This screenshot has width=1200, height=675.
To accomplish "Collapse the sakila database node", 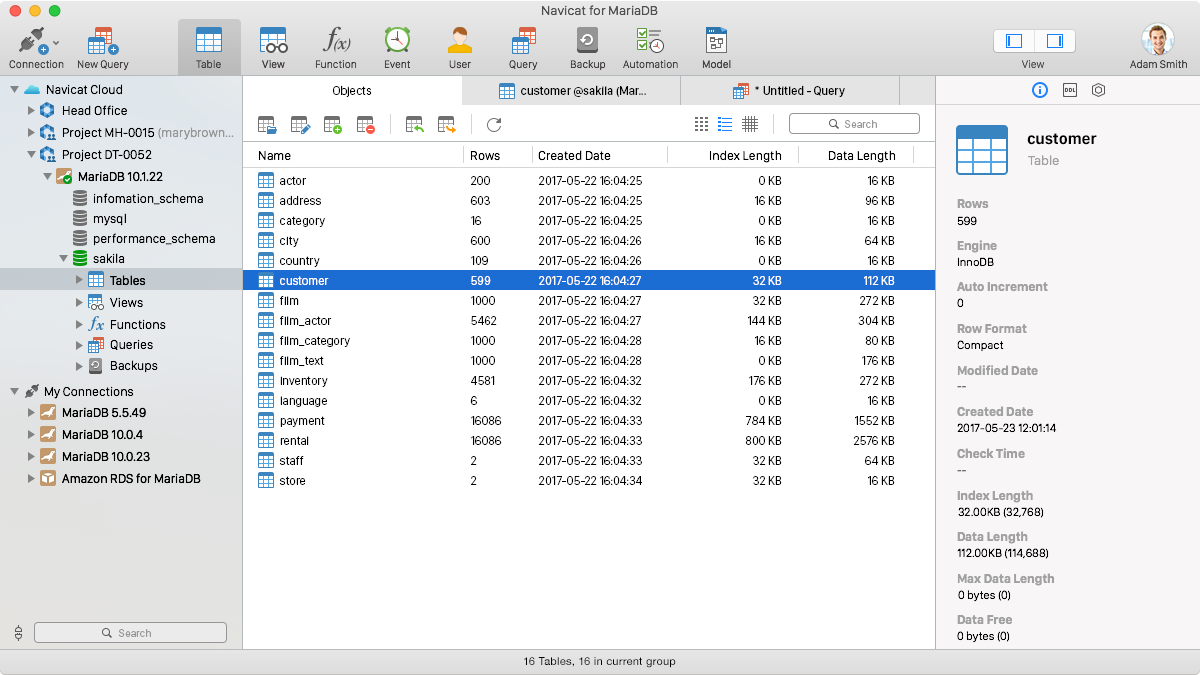I will tap(62, 258).
